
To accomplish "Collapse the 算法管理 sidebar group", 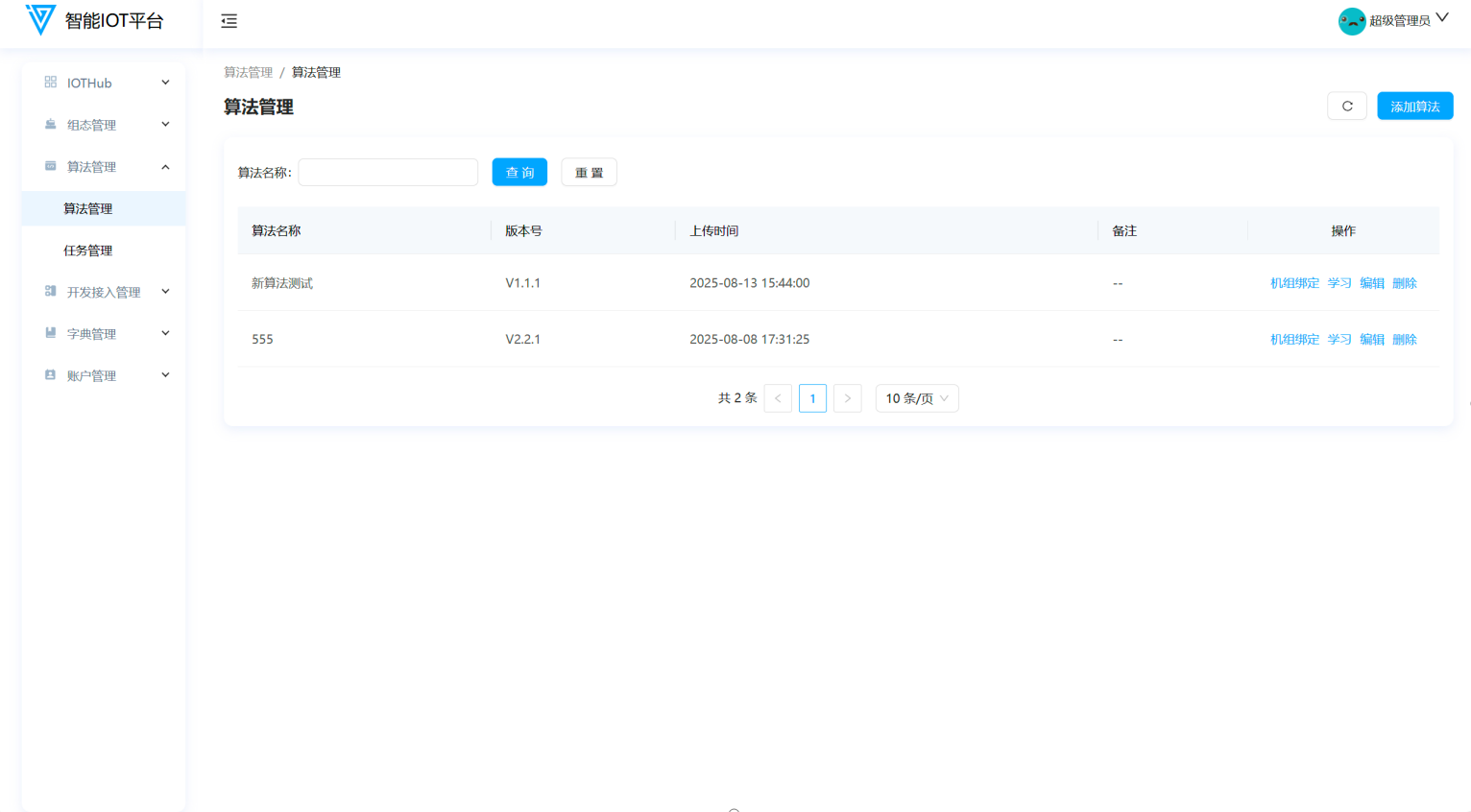I will tap(104, 167).
